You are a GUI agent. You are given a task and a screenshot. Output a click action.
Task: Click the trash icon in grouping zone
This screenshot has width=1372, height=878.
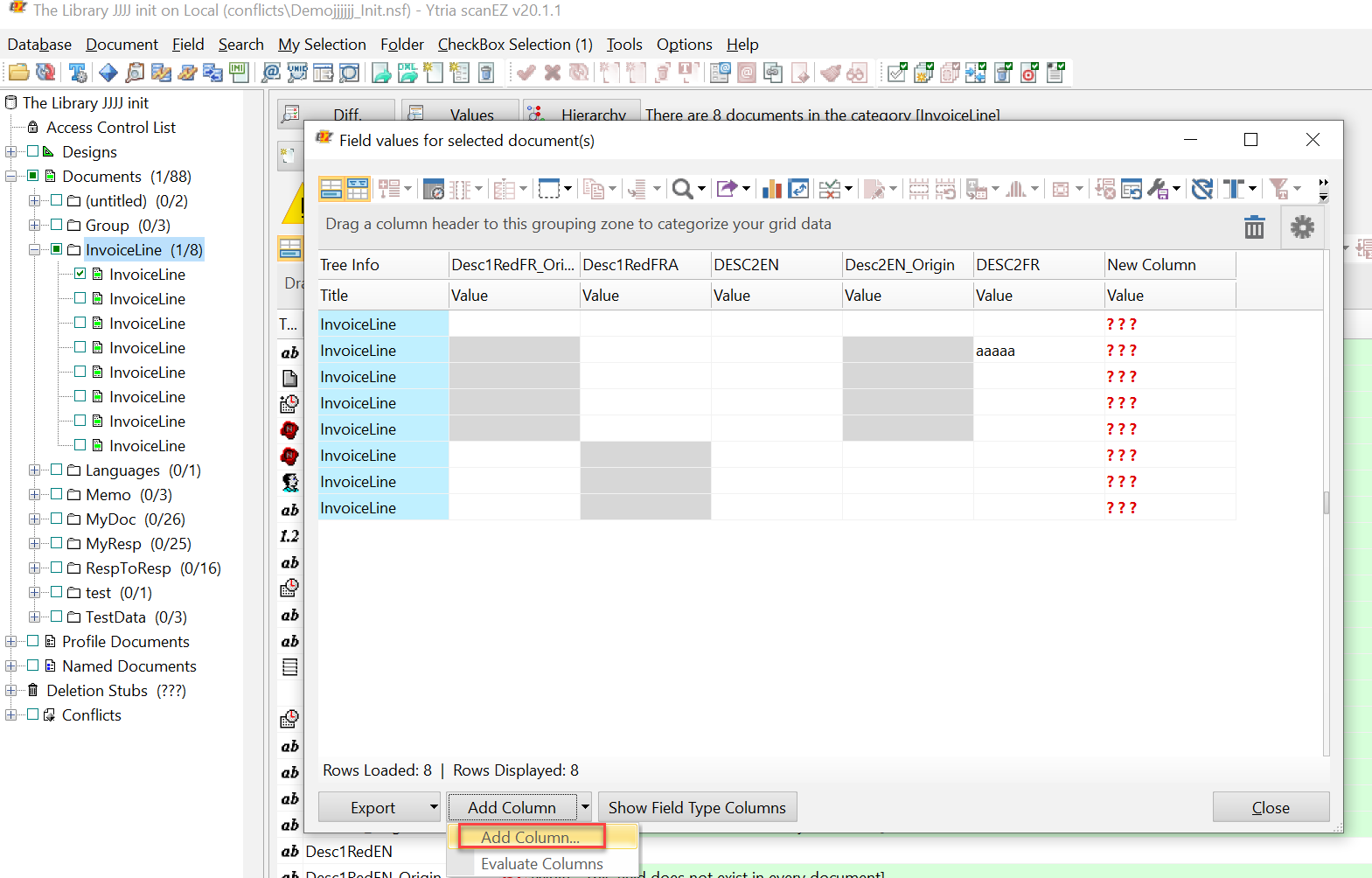(1254, 227)
